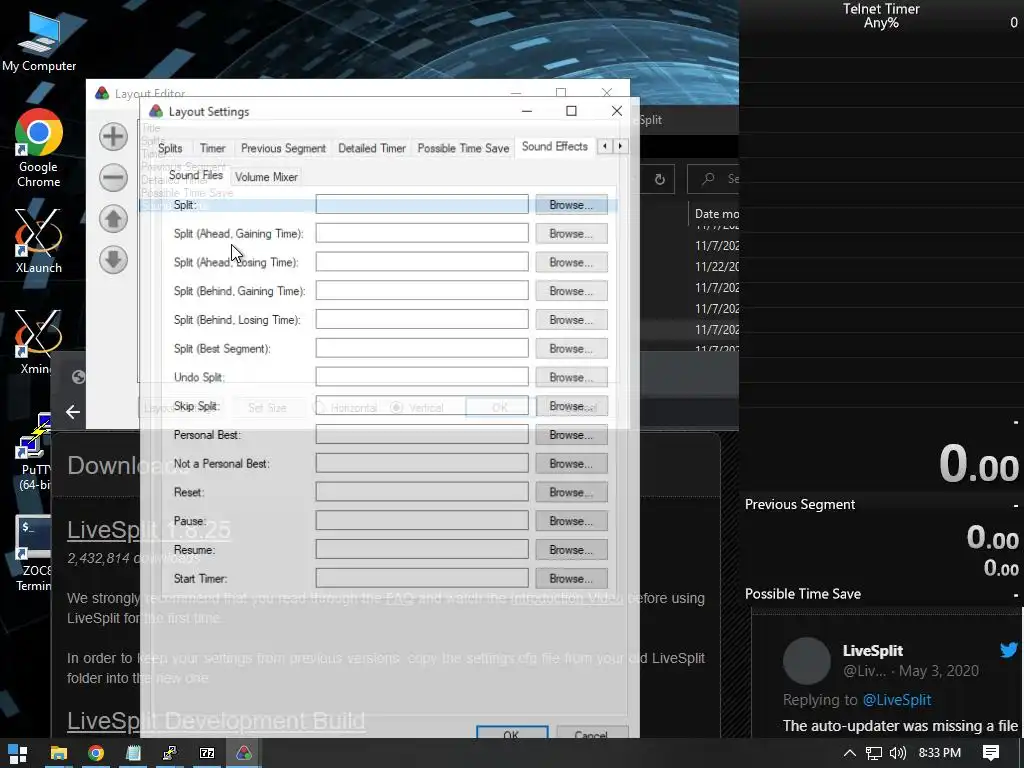Open 7-Zip from the taskbar
The width and height of the screenshot is (1024, 768).
(207, 754)
